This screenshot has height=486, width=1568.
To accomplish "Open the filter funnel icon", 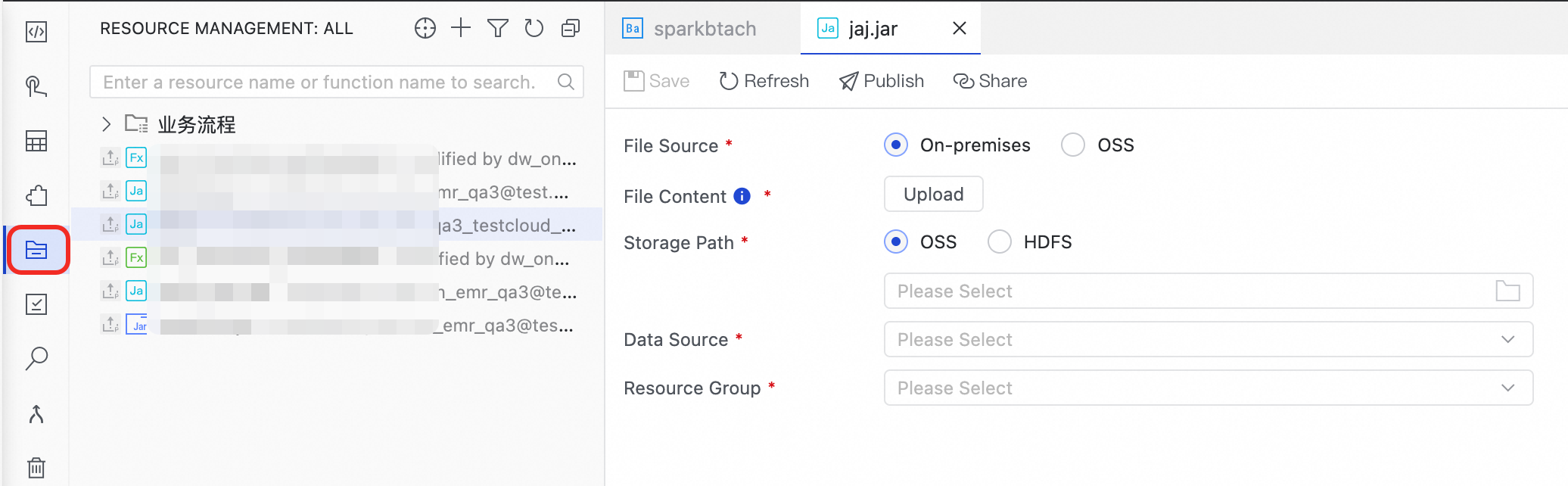I will [x=497, y=29].
